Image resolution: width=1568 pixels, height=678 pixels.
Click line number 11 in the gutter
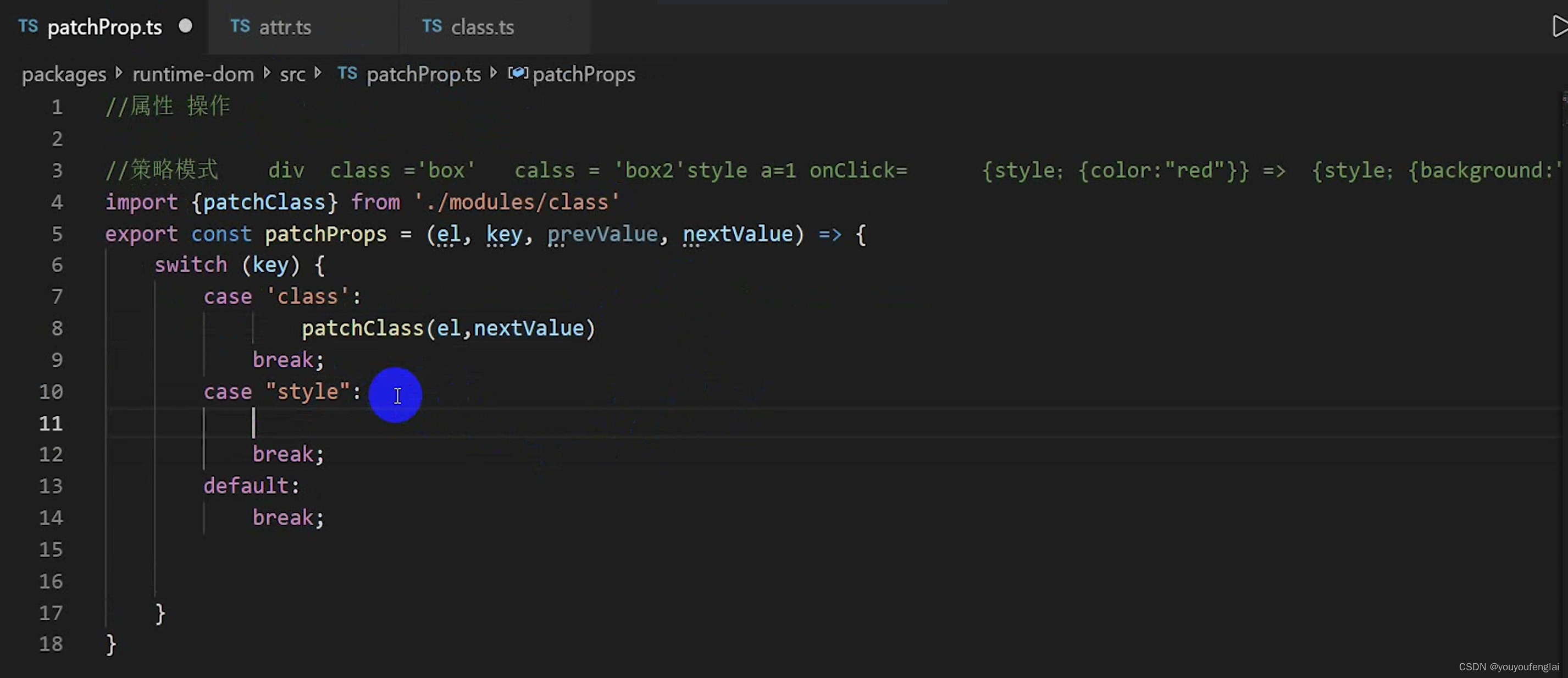(x=51, y=423)
